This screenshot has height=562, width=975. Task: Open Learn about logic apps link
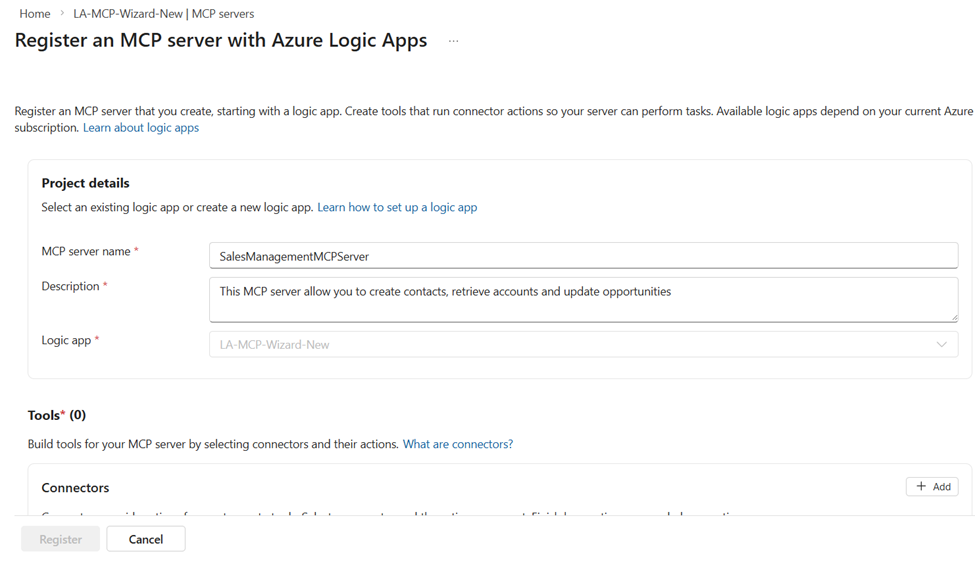[141, 128]
